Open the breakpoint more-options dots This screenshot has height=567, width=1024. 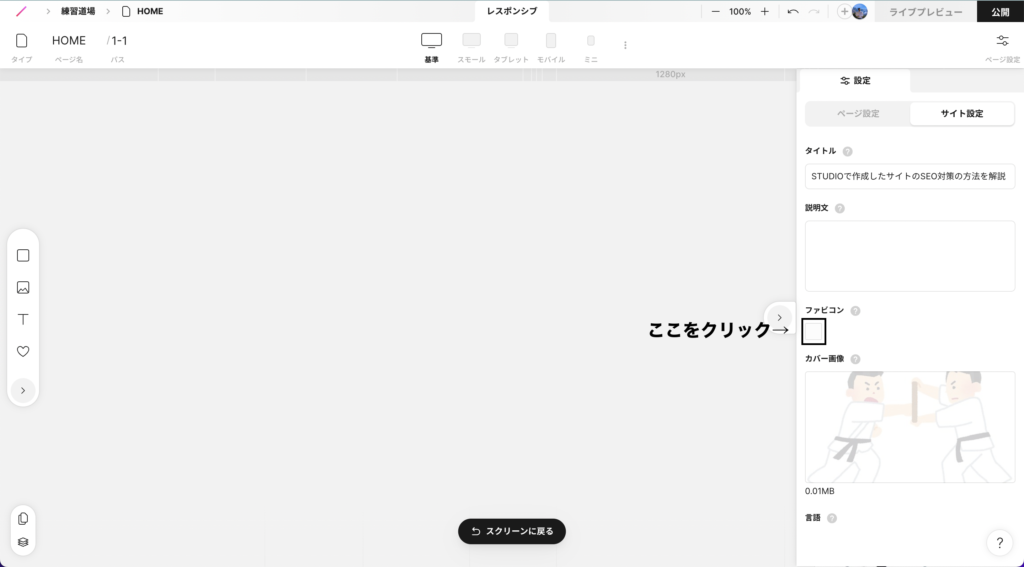tap(625, 45)
